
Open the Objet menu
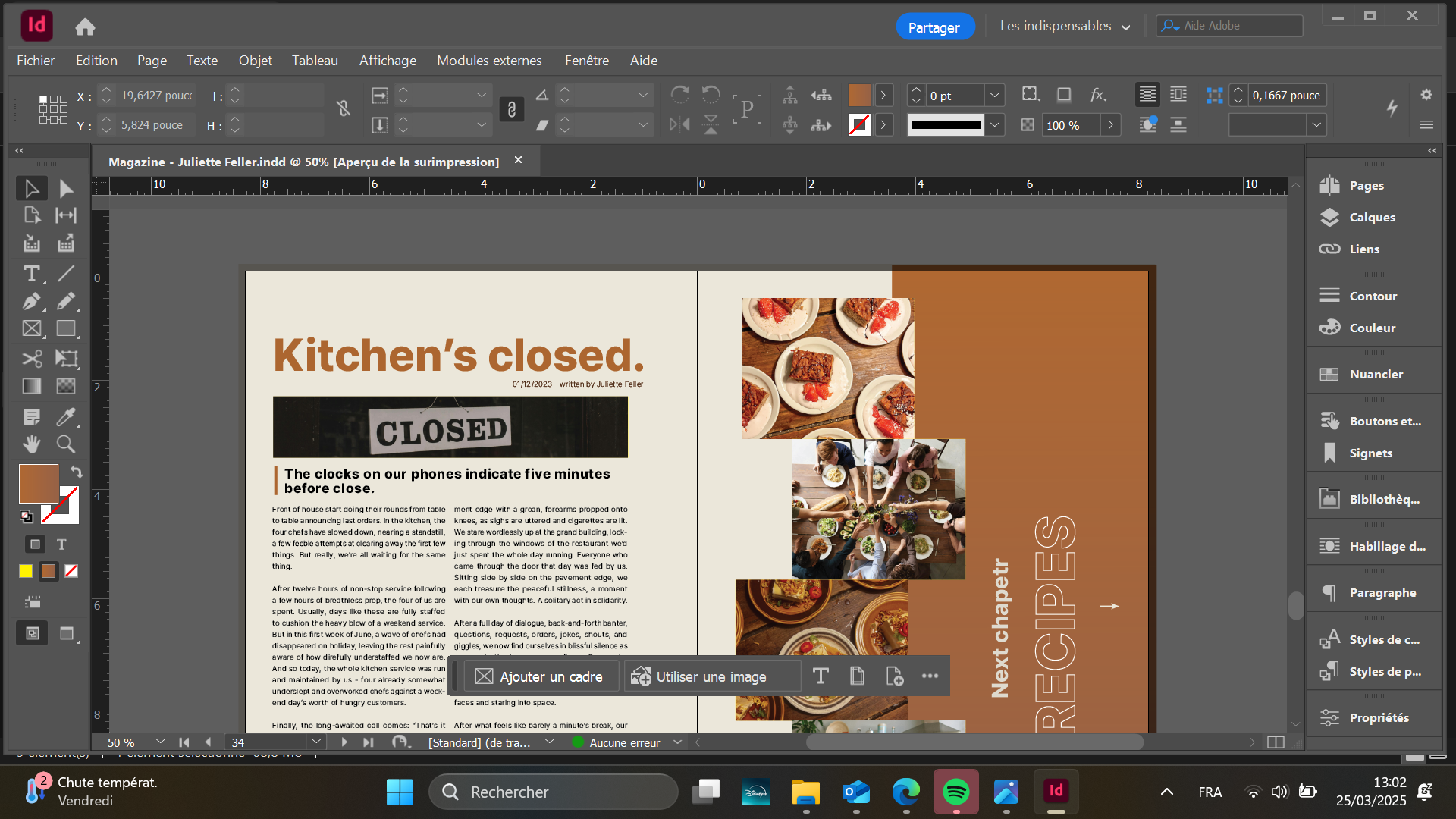click(255, 61)
